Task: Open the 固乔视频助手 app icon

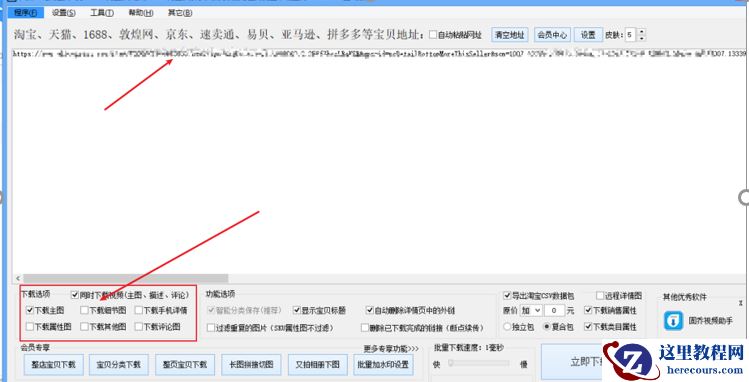Action: pyautogui.click(x=674, y=321)
